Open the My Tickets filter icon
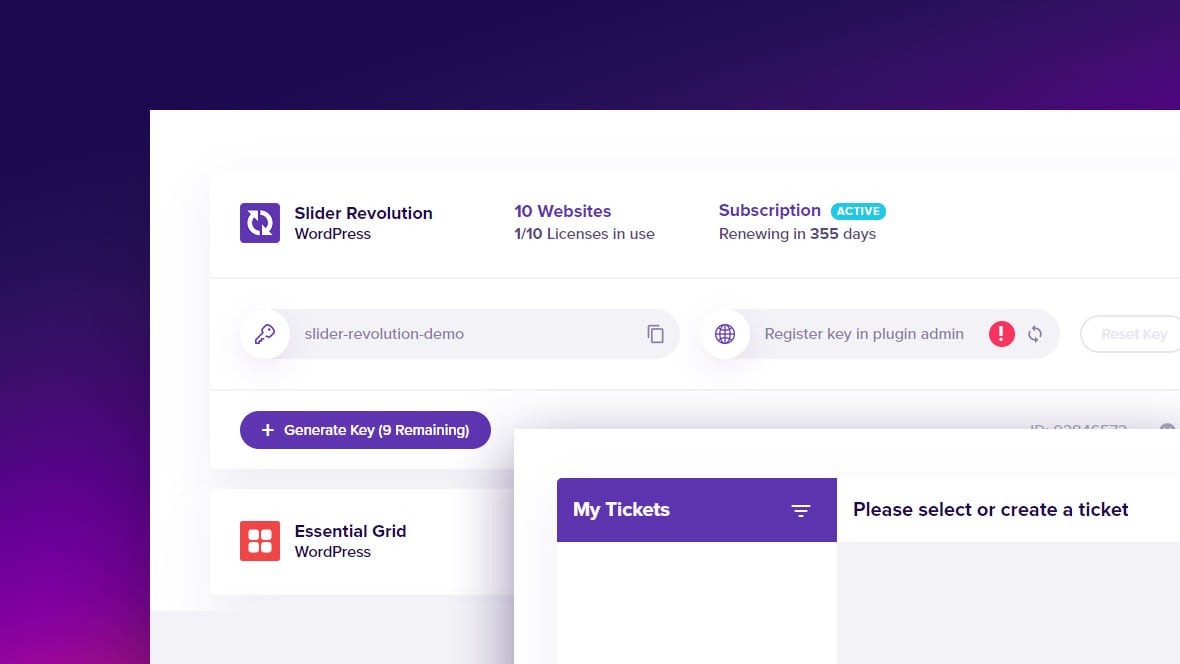 801,510
